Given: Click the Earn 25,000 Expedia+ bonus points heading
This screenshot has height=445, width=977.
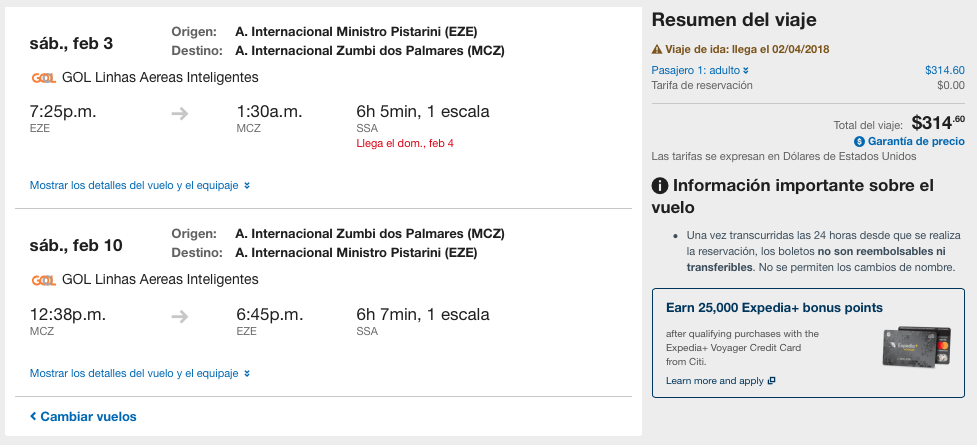Looking at the screenshot, I should click(774, 308).
